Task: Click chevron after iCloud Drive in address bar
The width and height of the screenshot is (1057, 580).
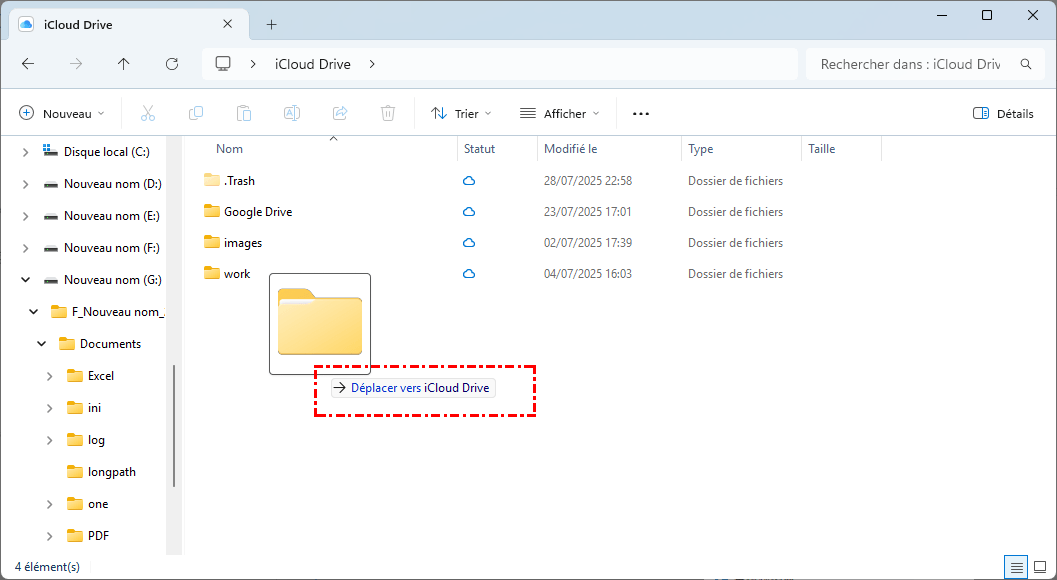Action: tap(372, 64)
